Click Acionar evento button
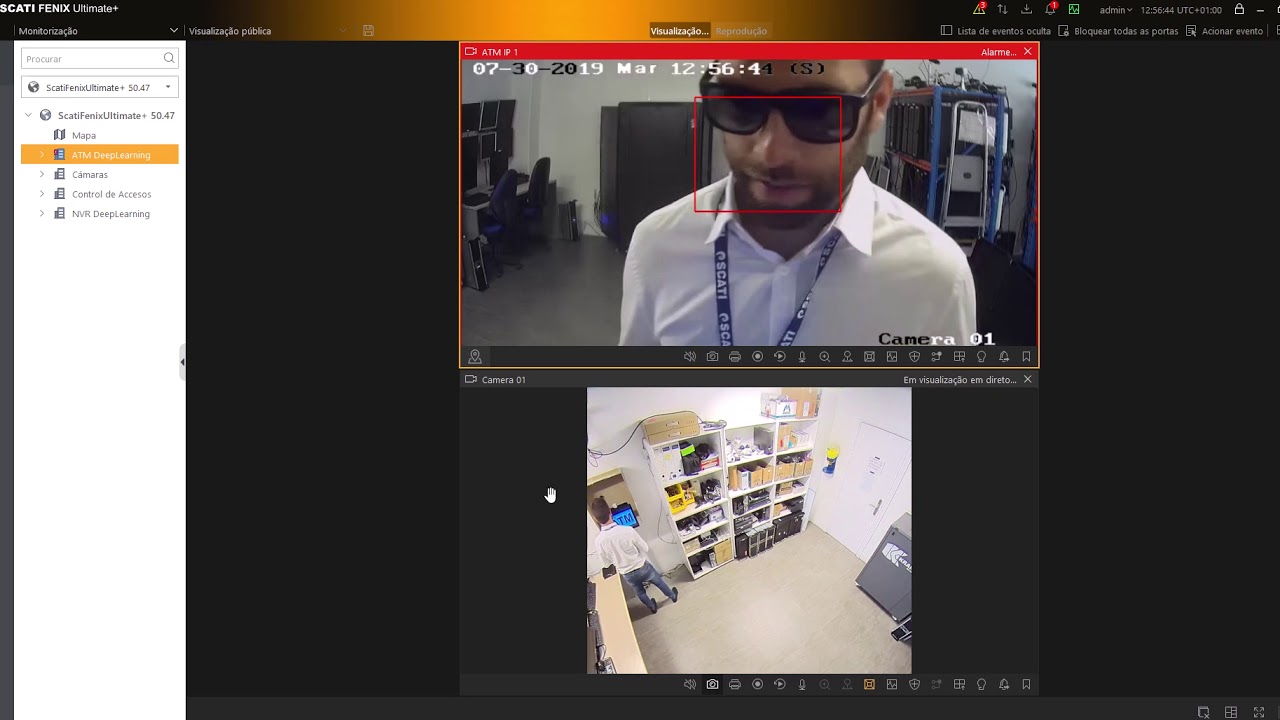 point(1224,31)
